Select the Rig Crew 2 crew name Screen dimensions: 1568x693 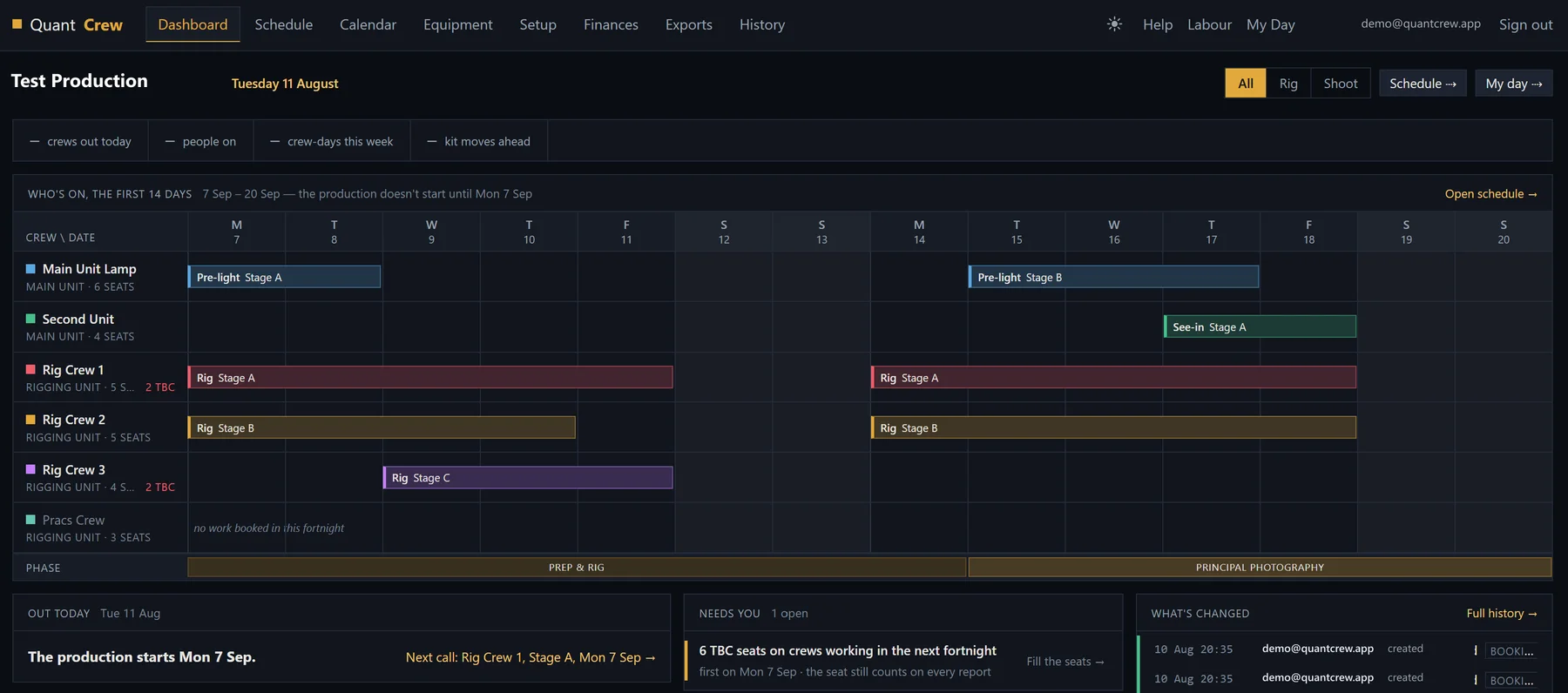click(x=74, y=419)
